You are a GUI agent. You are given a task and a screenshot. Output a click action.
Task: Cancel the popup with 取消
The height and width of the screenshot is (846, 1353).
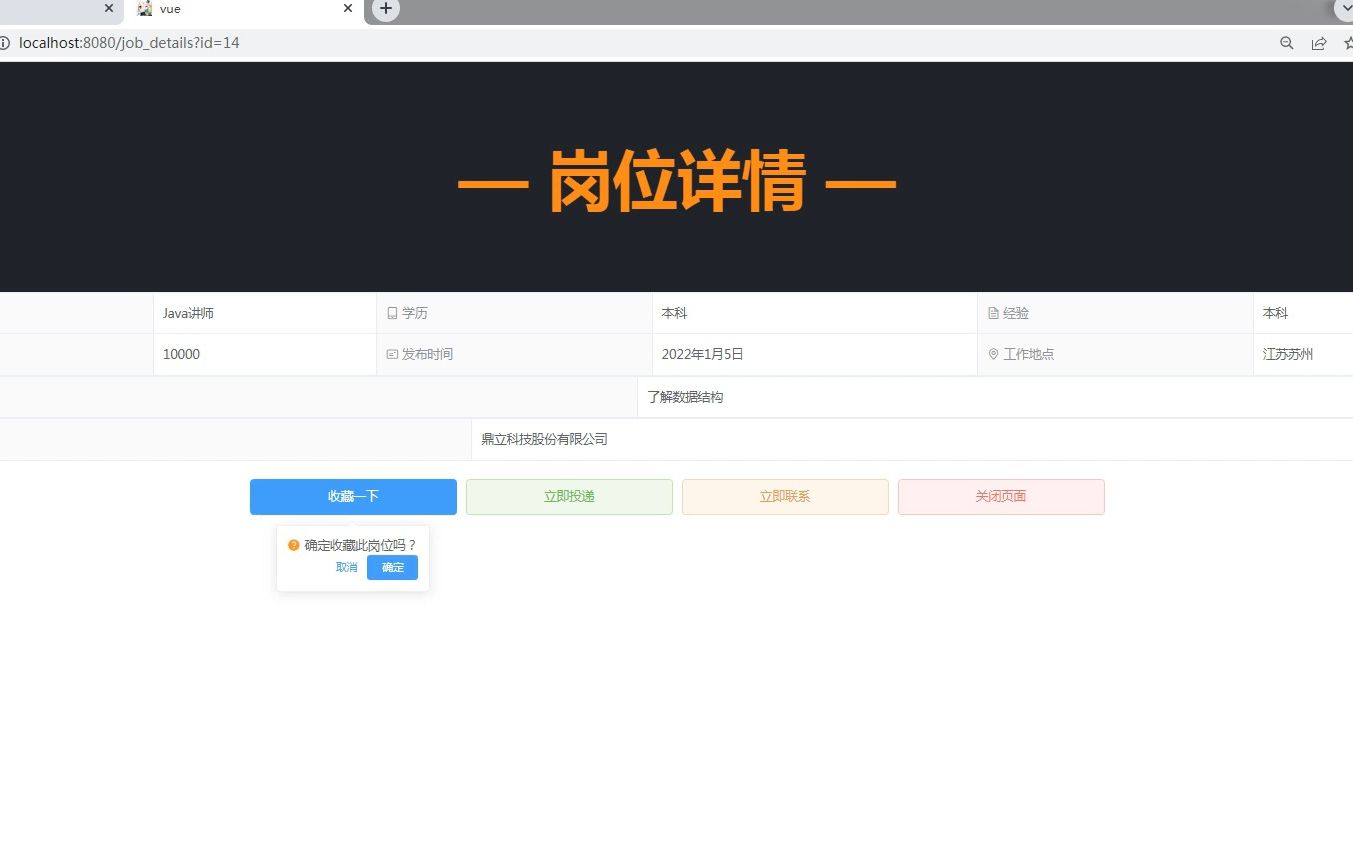tap(346, 568)
